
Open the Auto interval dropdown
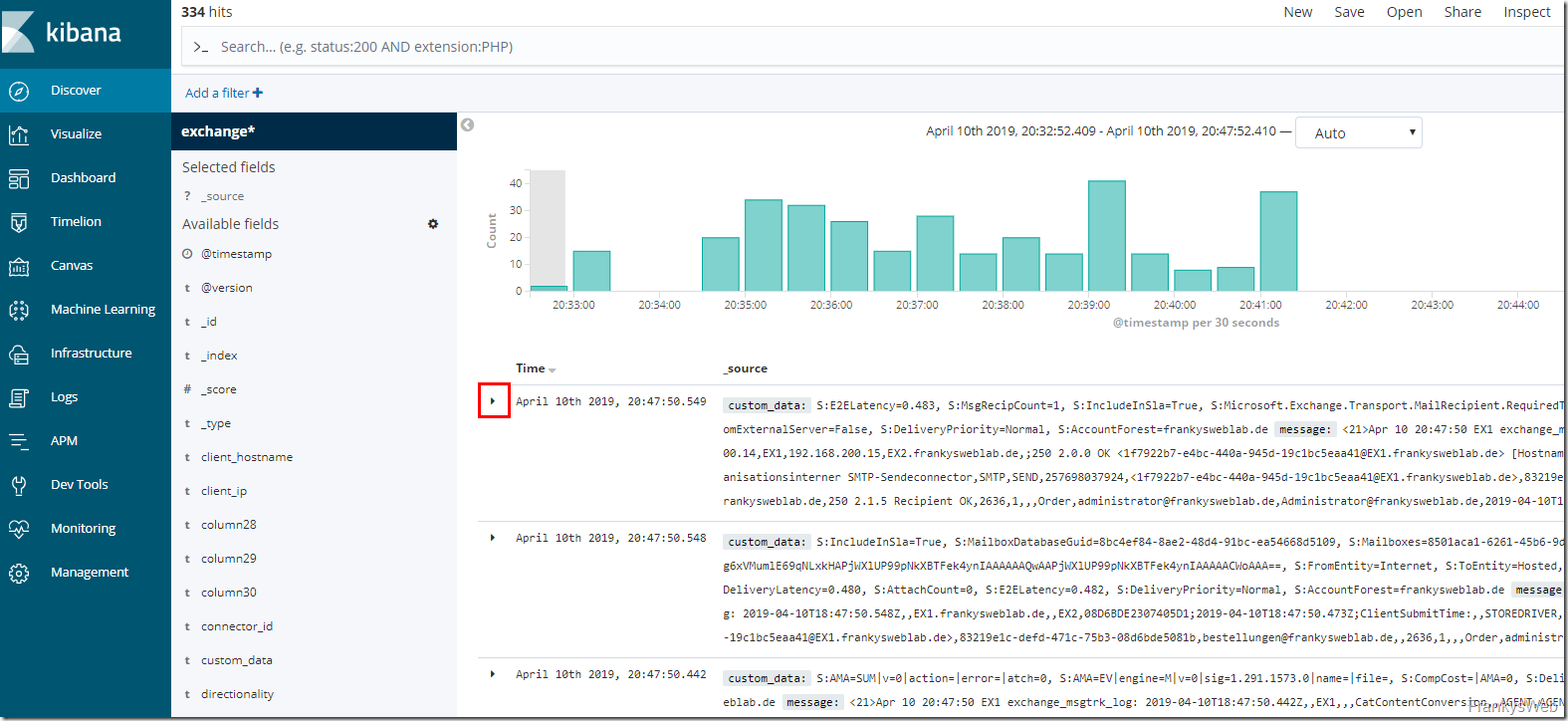pos(1358,133)
